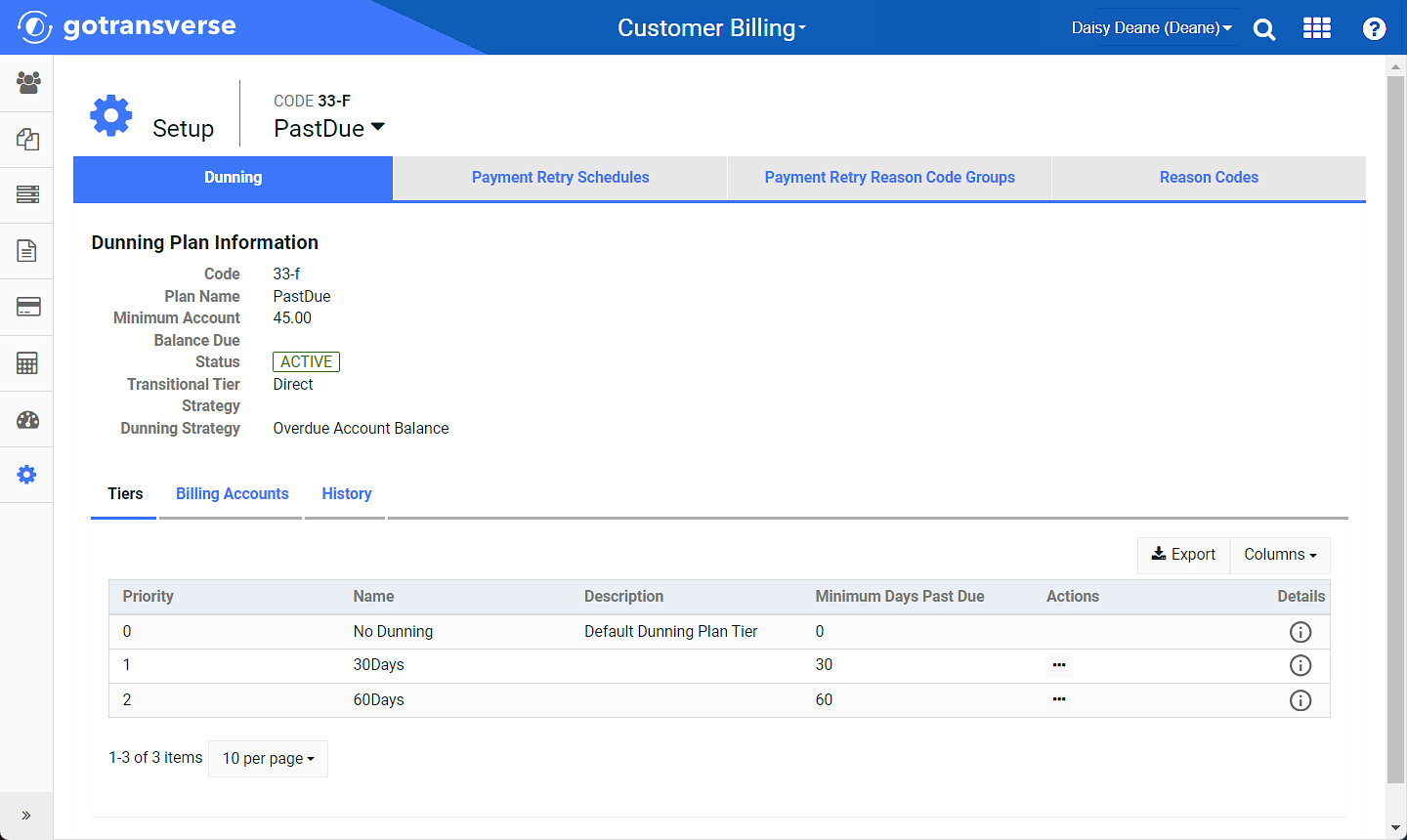Viewport: 1407px width, 840px height.
Task: Open the copy documents icon in sidebar
Action: click(x=27, y=140)
